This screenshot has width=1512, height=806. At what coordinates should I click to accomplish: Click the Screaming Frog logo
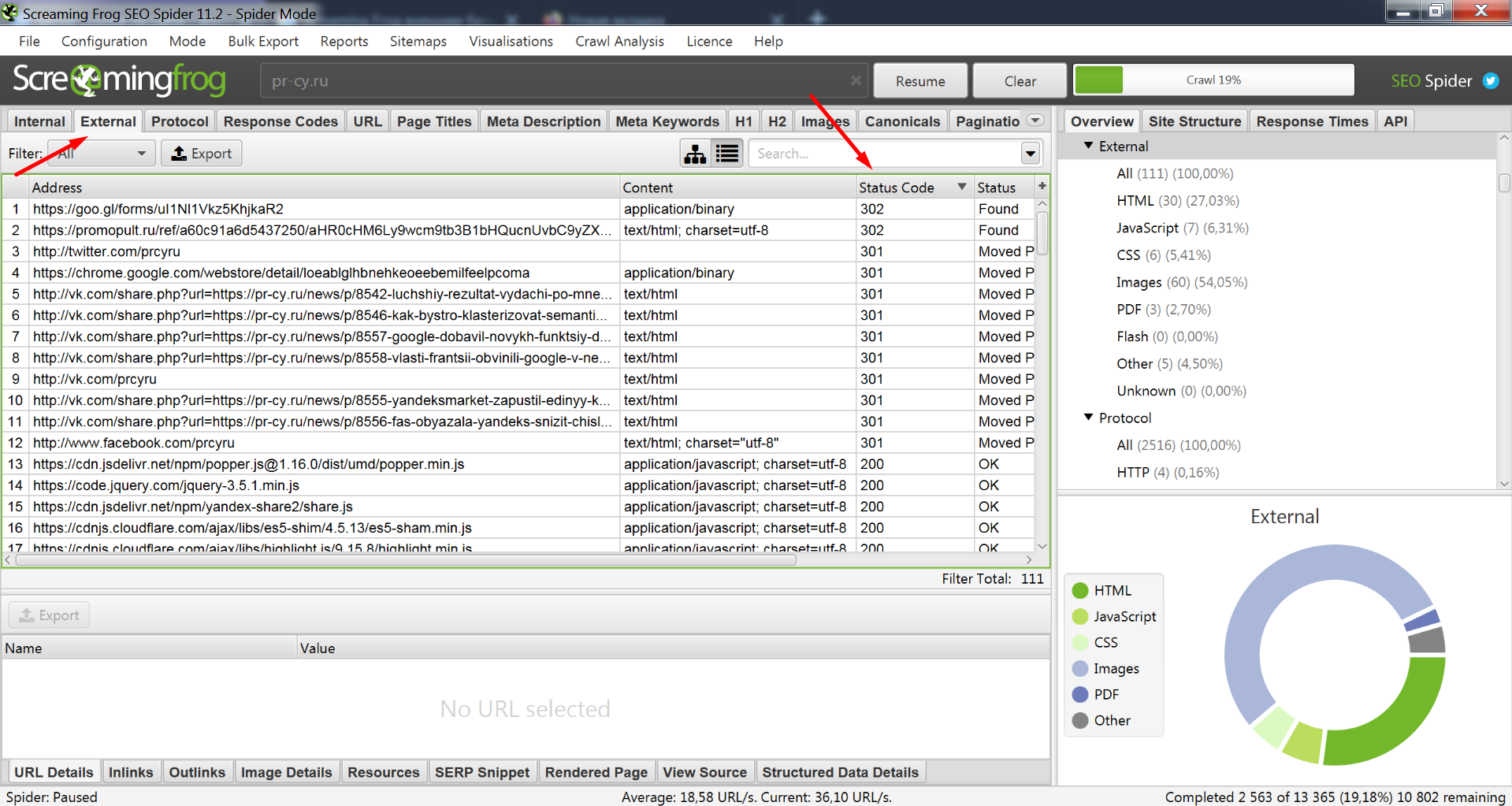pos(120,80)
